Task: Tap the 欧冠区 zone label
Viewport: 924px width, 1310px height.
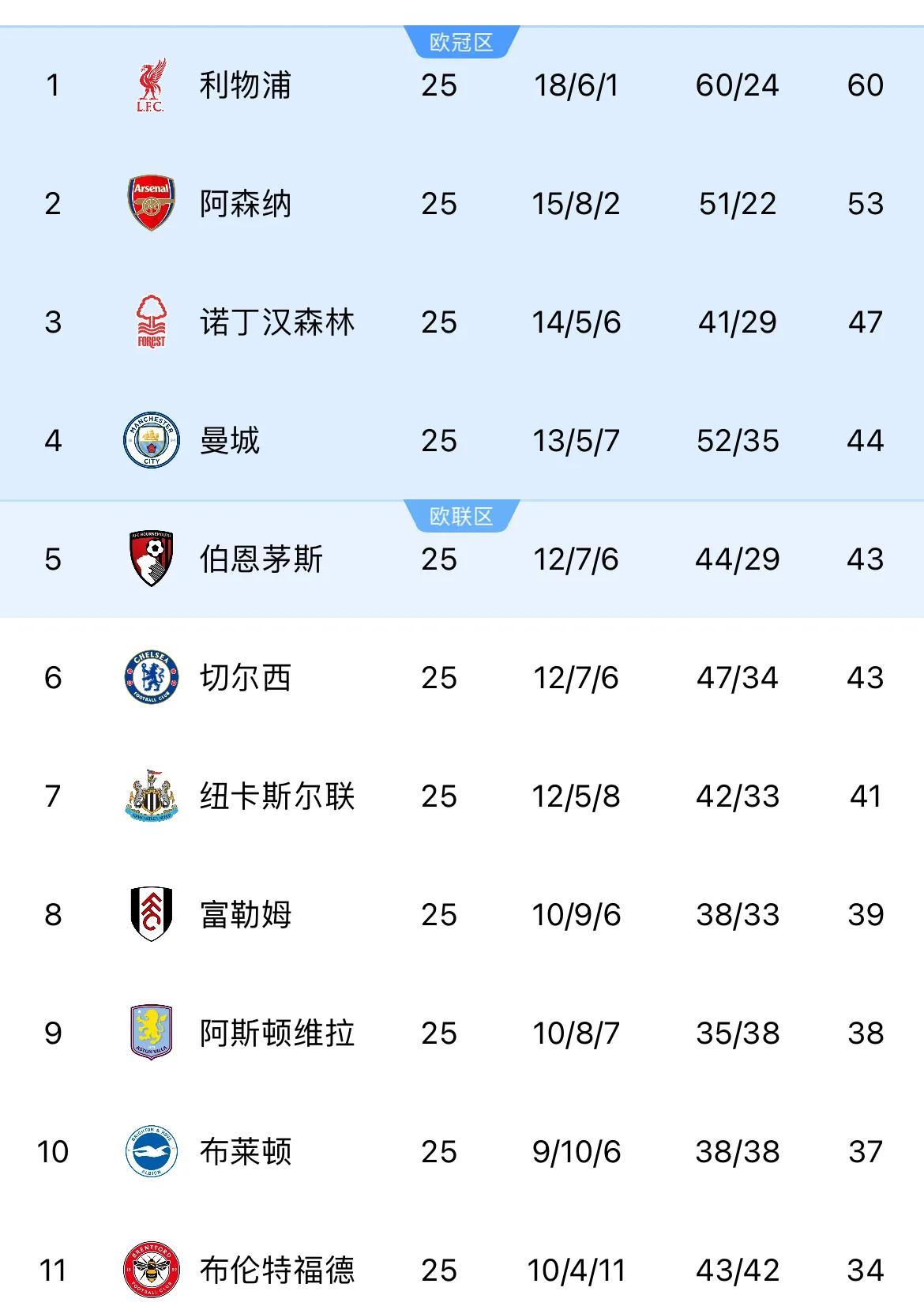Action: click(461, 43)
